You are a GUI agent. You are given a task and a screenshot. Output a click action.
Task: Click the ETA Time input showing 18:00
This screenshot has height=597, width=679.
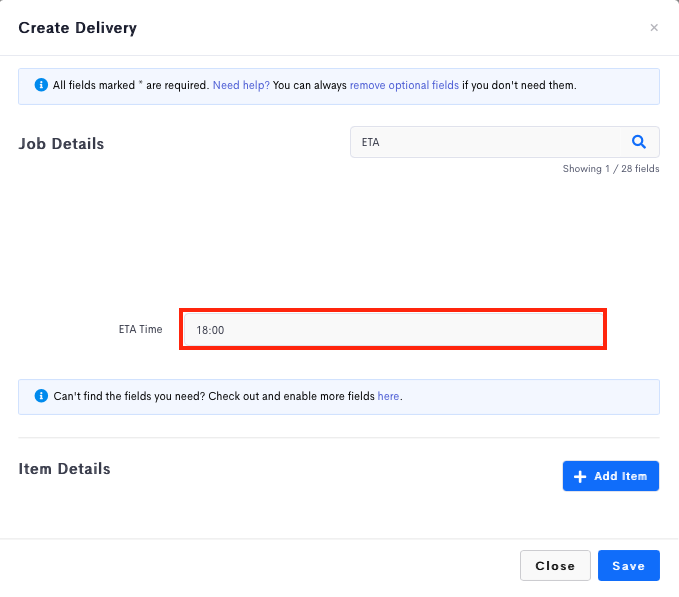click(393, 329)
